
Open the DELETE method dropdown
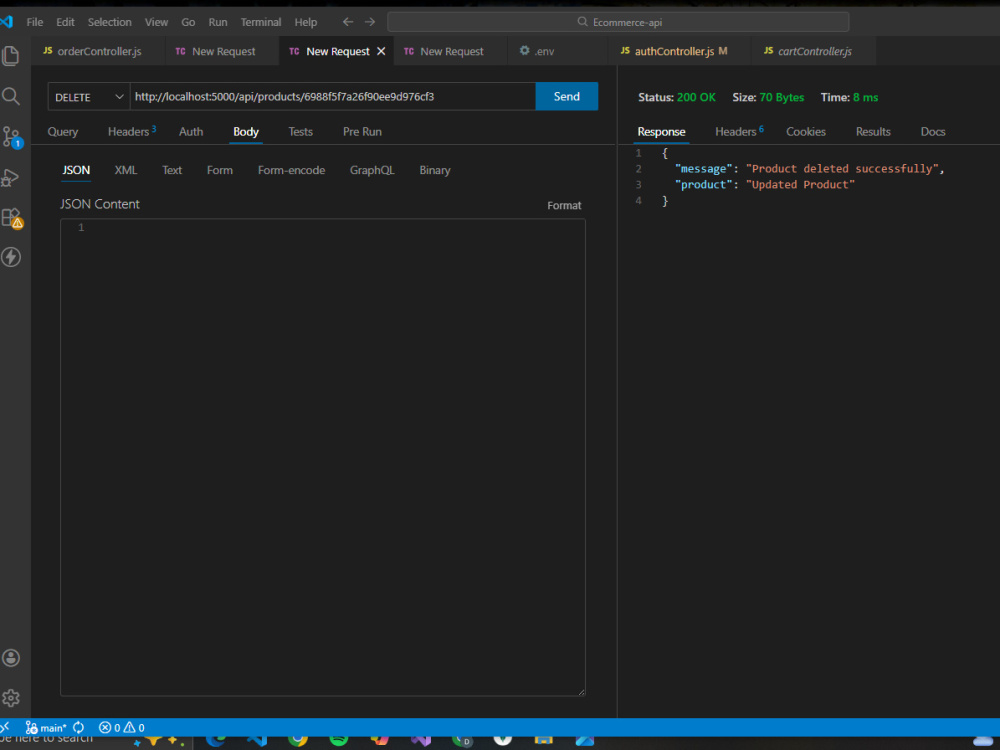coord(89,97)
